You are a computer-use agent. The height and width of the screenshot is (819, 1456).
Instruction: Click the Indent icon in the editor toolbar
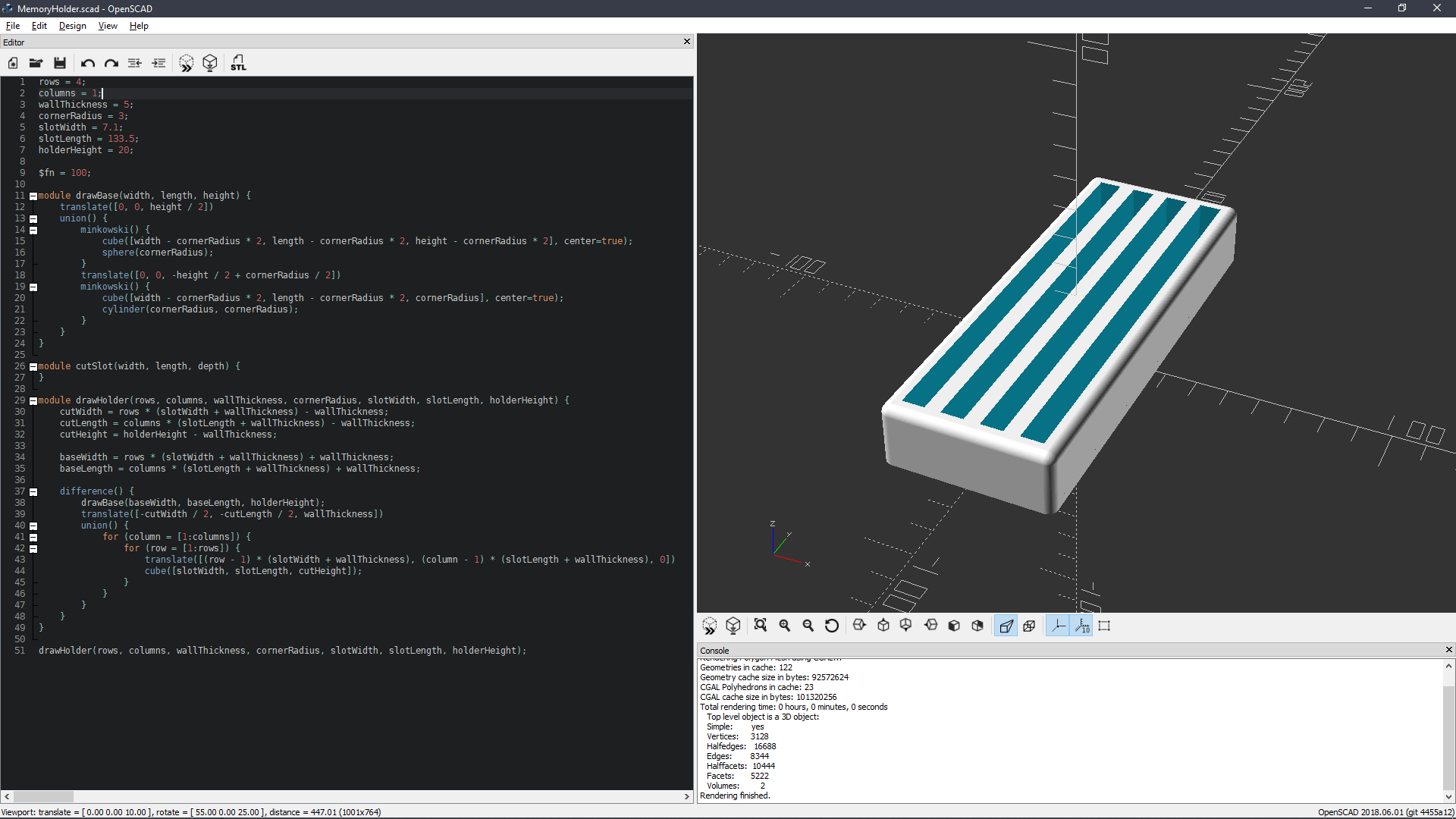point(158,63)
